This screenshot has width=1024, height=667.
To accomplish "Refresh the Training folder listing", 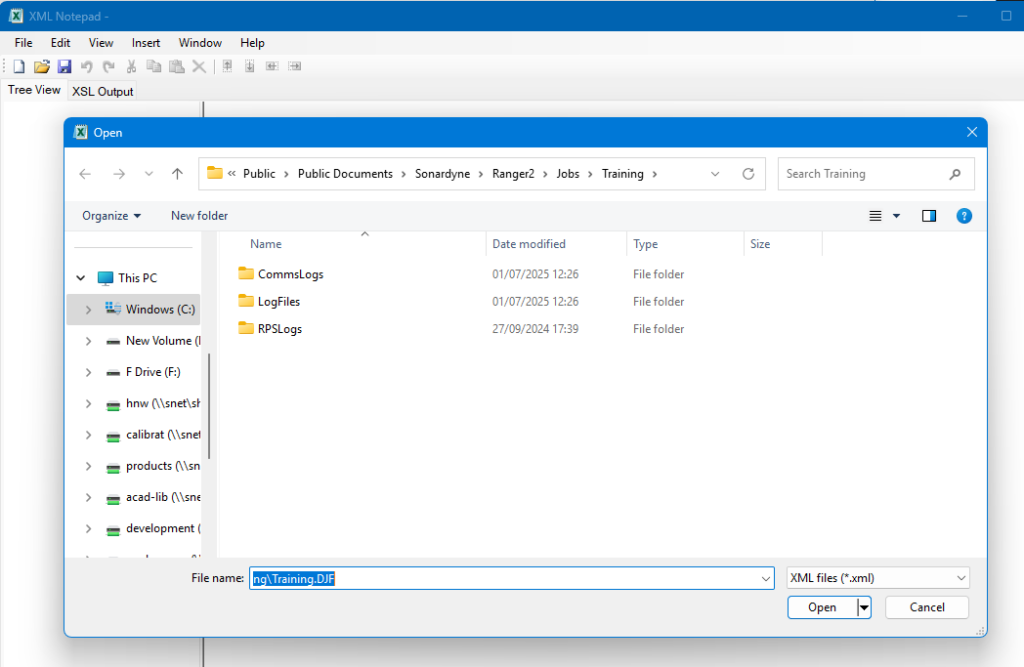I will 748,174.
